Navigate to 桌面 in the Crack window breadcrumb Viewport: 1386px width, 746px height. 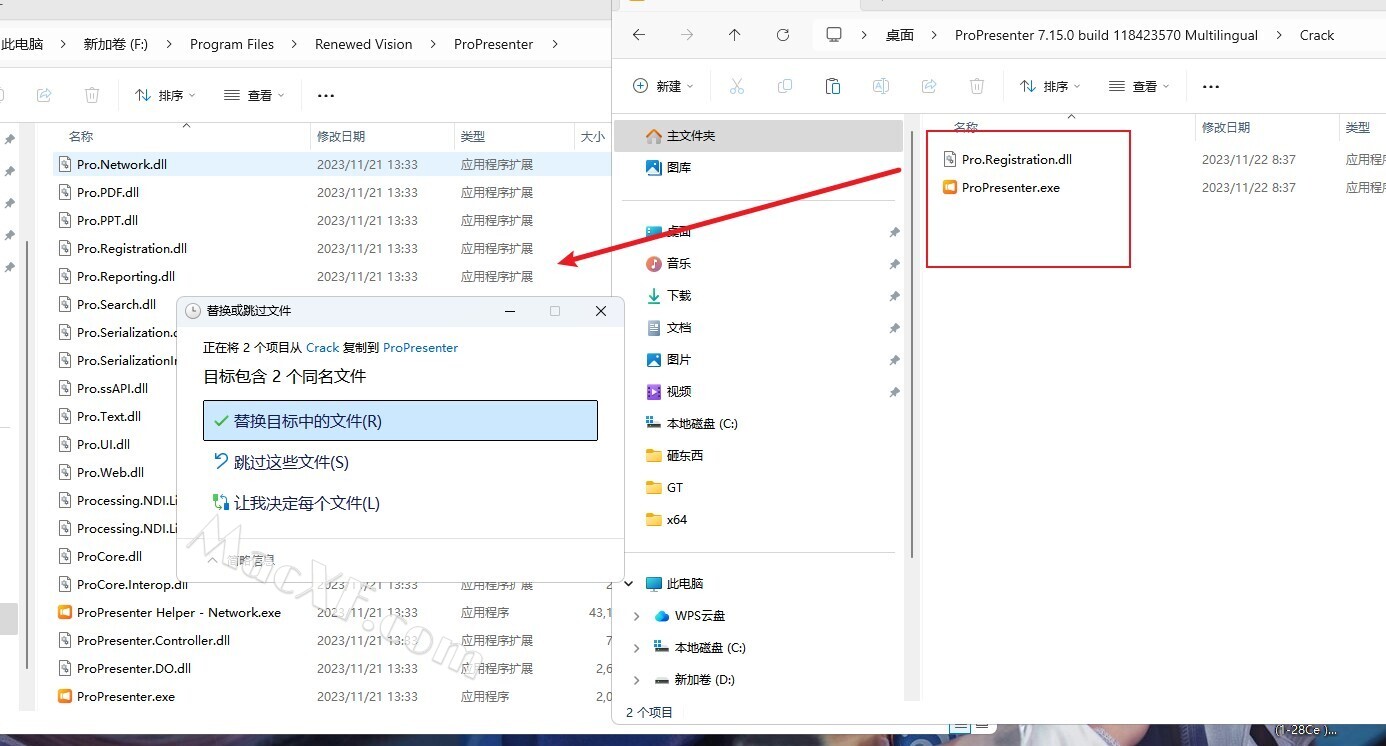[900, 35]
